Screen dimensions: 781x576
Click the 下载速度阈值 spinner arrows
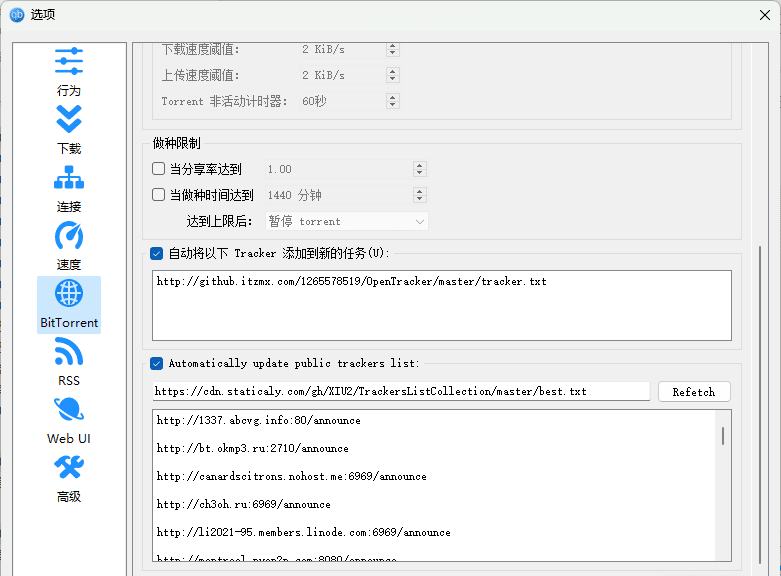coord(392,49)
